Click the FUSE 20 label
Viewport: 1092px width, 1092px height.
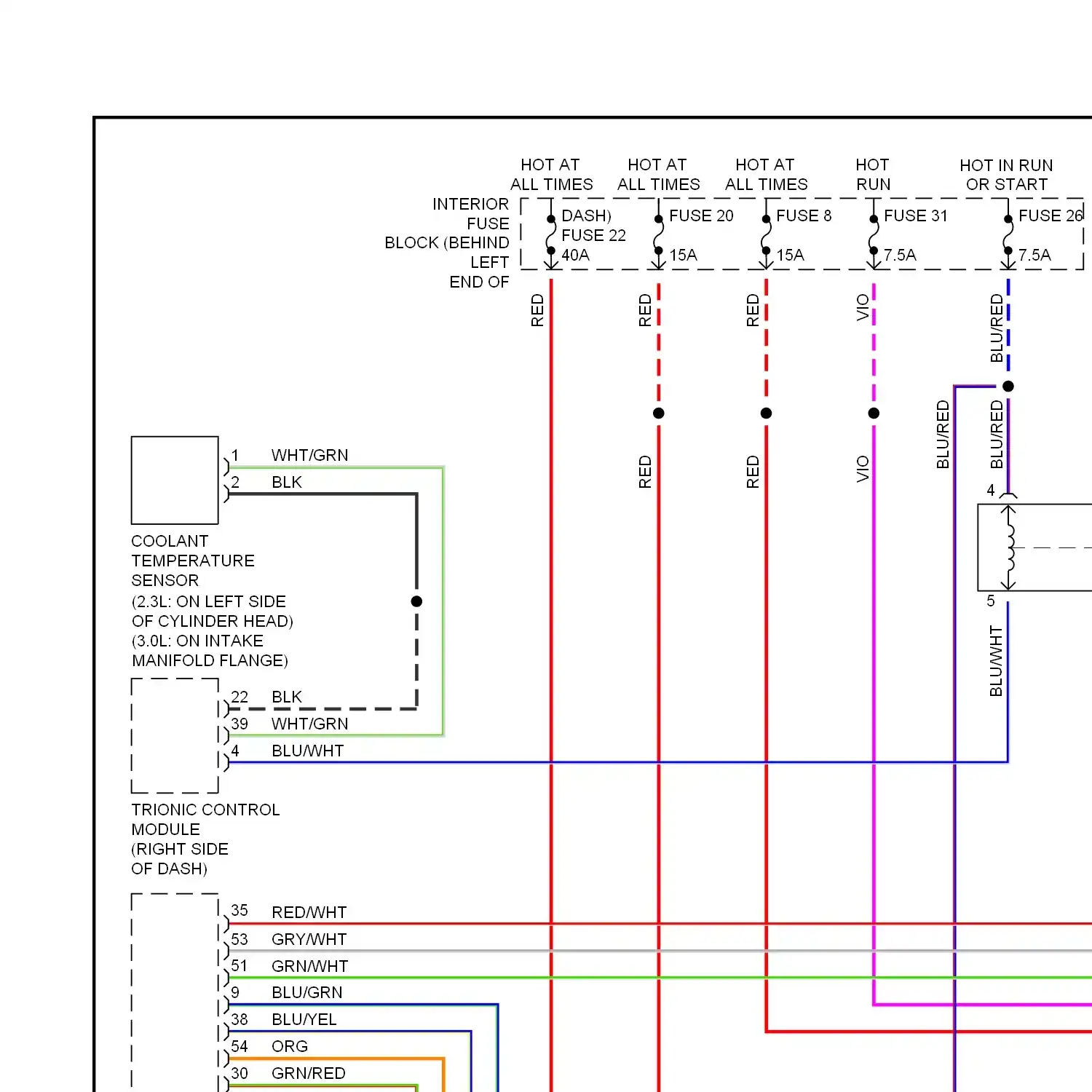[x=701, y=215]
